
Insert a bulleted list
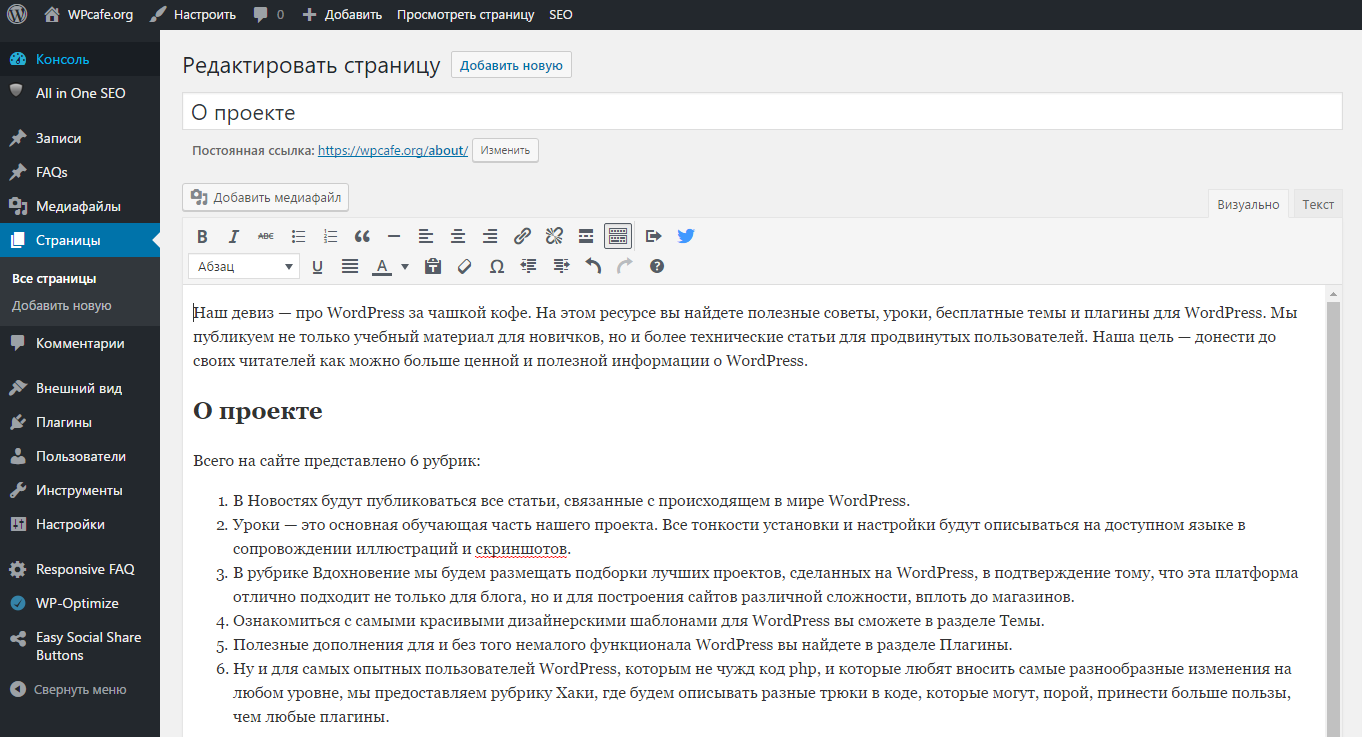click(298, 237)
